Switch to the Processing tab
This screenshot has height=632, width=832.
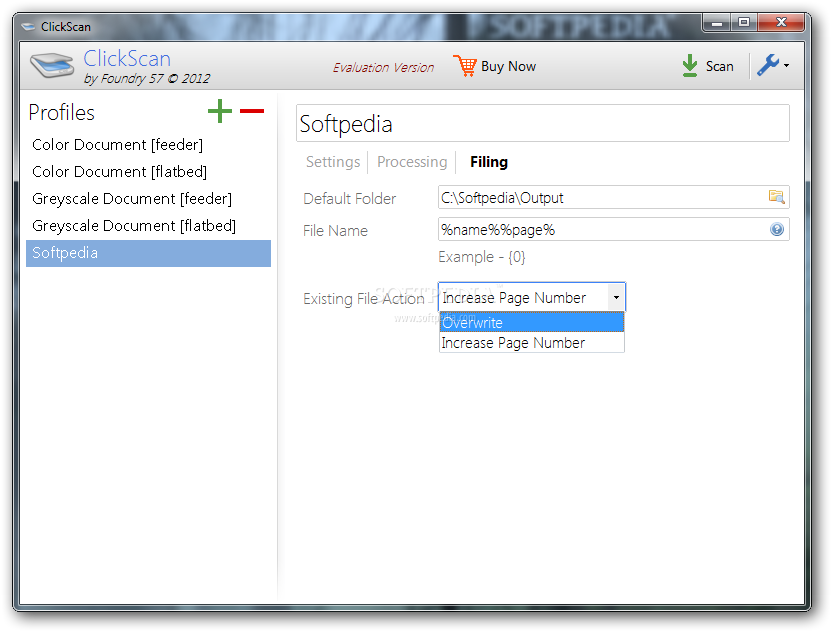pyautogui.click(x=412, y=162)
